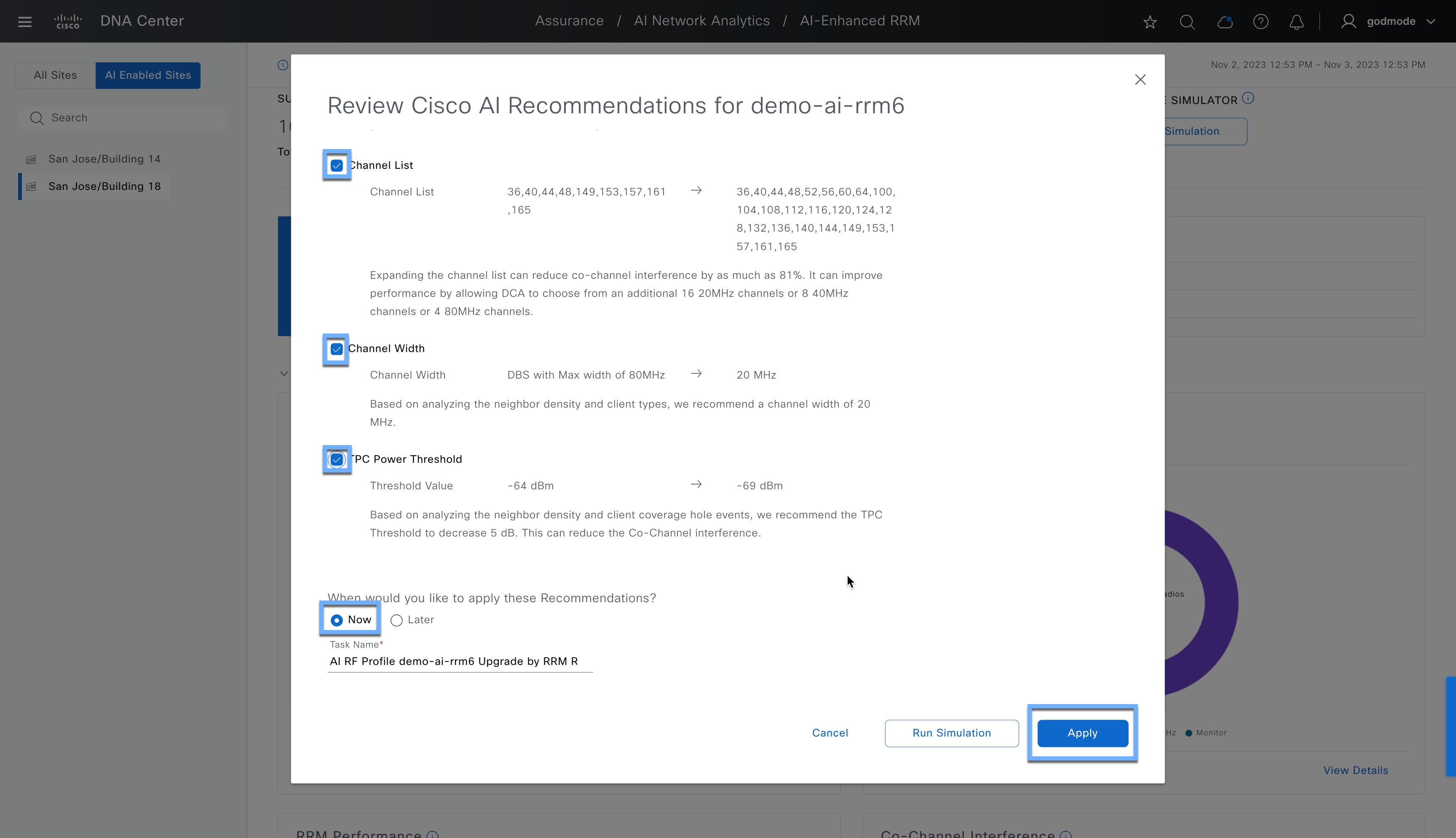Image resolution: width=1456 pixels, height=838 pixels.
Task: Apply the AI recommendations
Action: tap(1082, 733)
